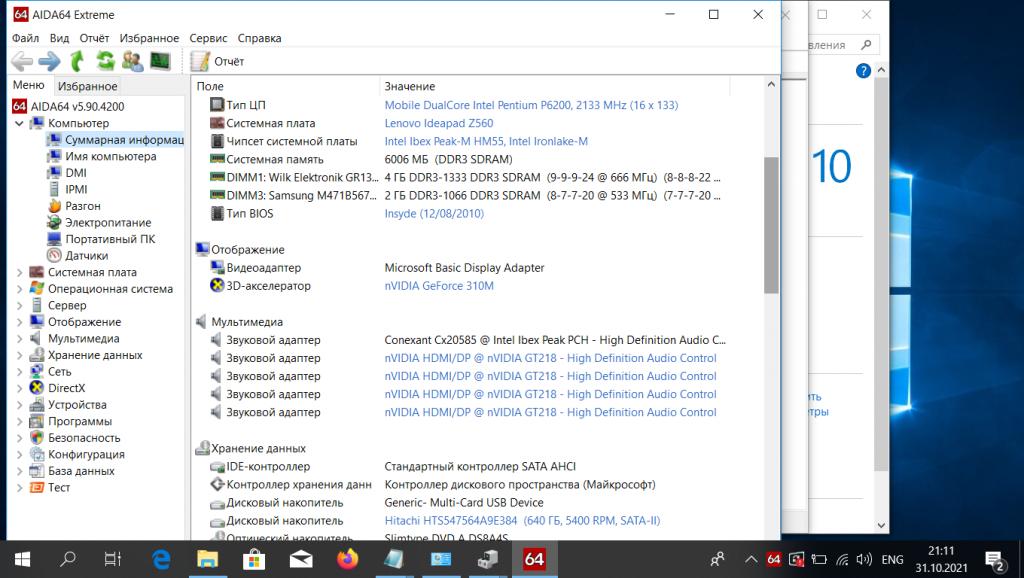Viewport: 1024px width, 578px height.
Task: Click the Тест icon in tree
Action: coord(37,487)
